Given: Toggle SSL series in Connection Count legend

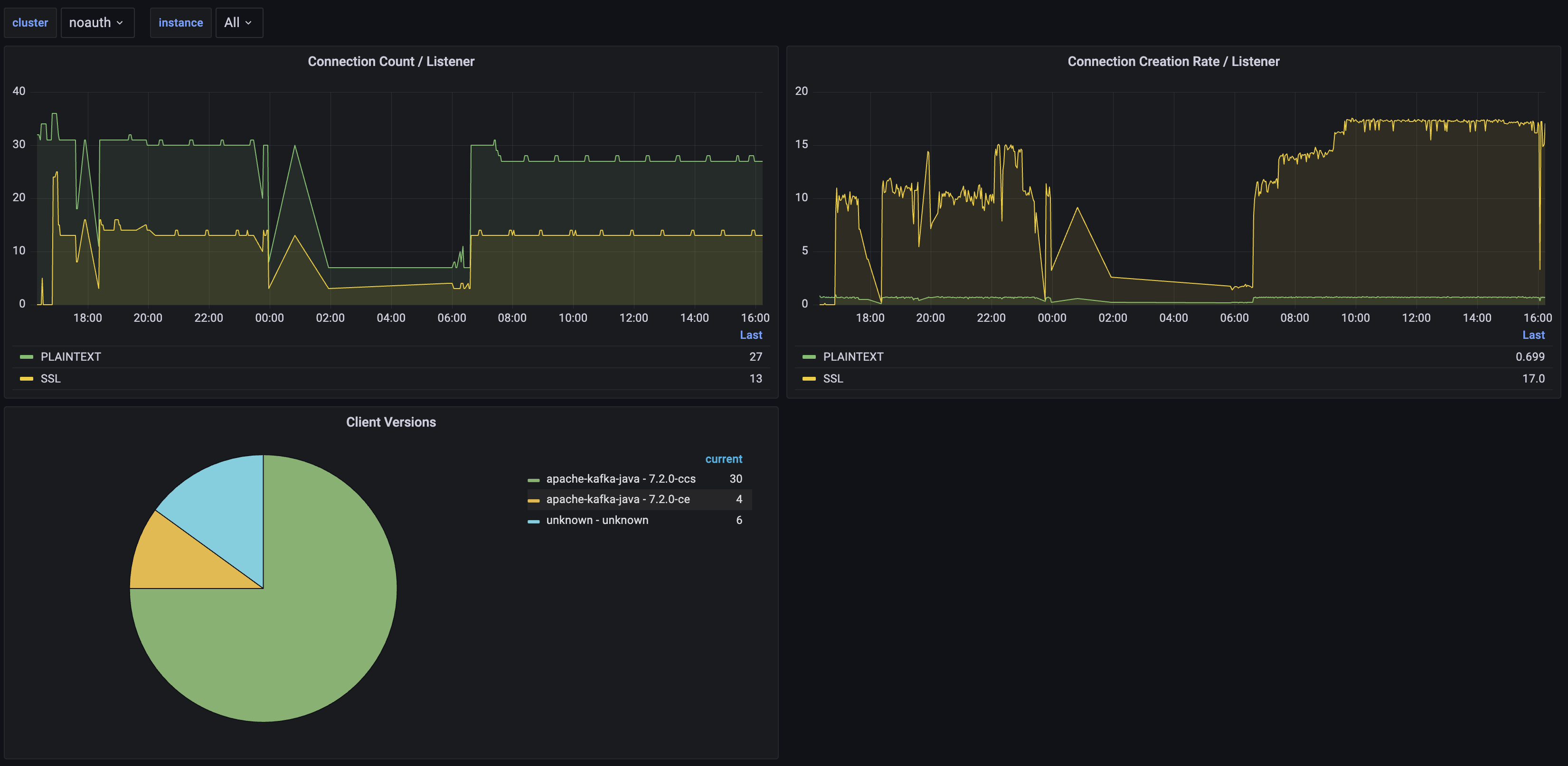Looking at the screenshot, I should [50, 378].
